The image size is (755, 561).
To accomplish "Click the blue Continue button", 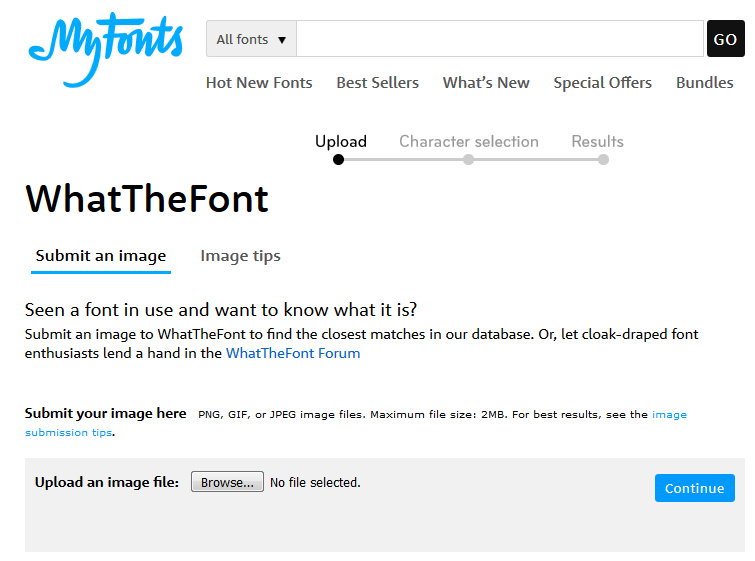I will 694,488.
